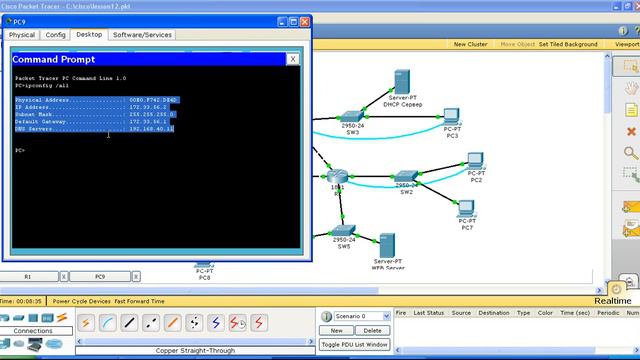Click the Delete scenario button

[x=372, y=331]
